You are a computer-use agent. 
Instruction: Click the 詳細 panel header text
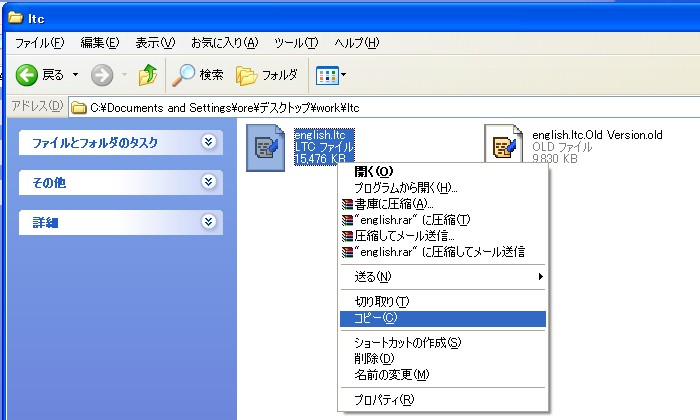(45, 222)
